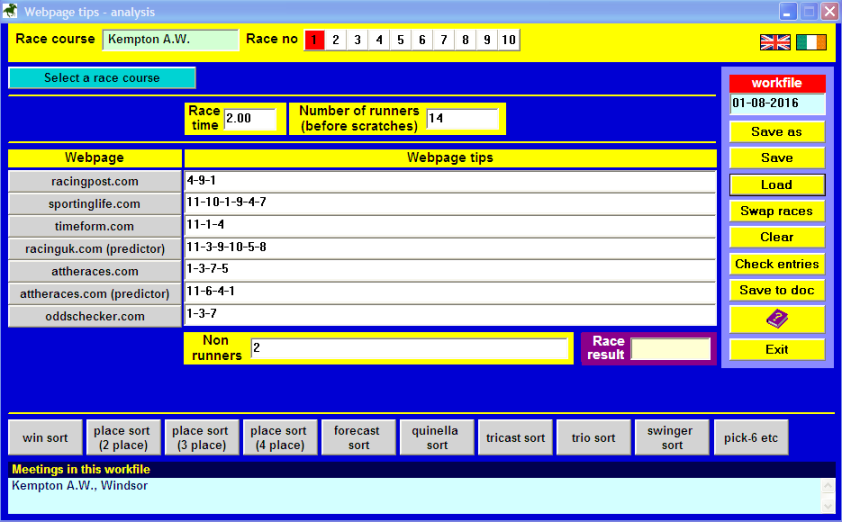Run the tricast sort
Image resolution: width=842 pixels, height=522 pixels.
click(516, 438)
